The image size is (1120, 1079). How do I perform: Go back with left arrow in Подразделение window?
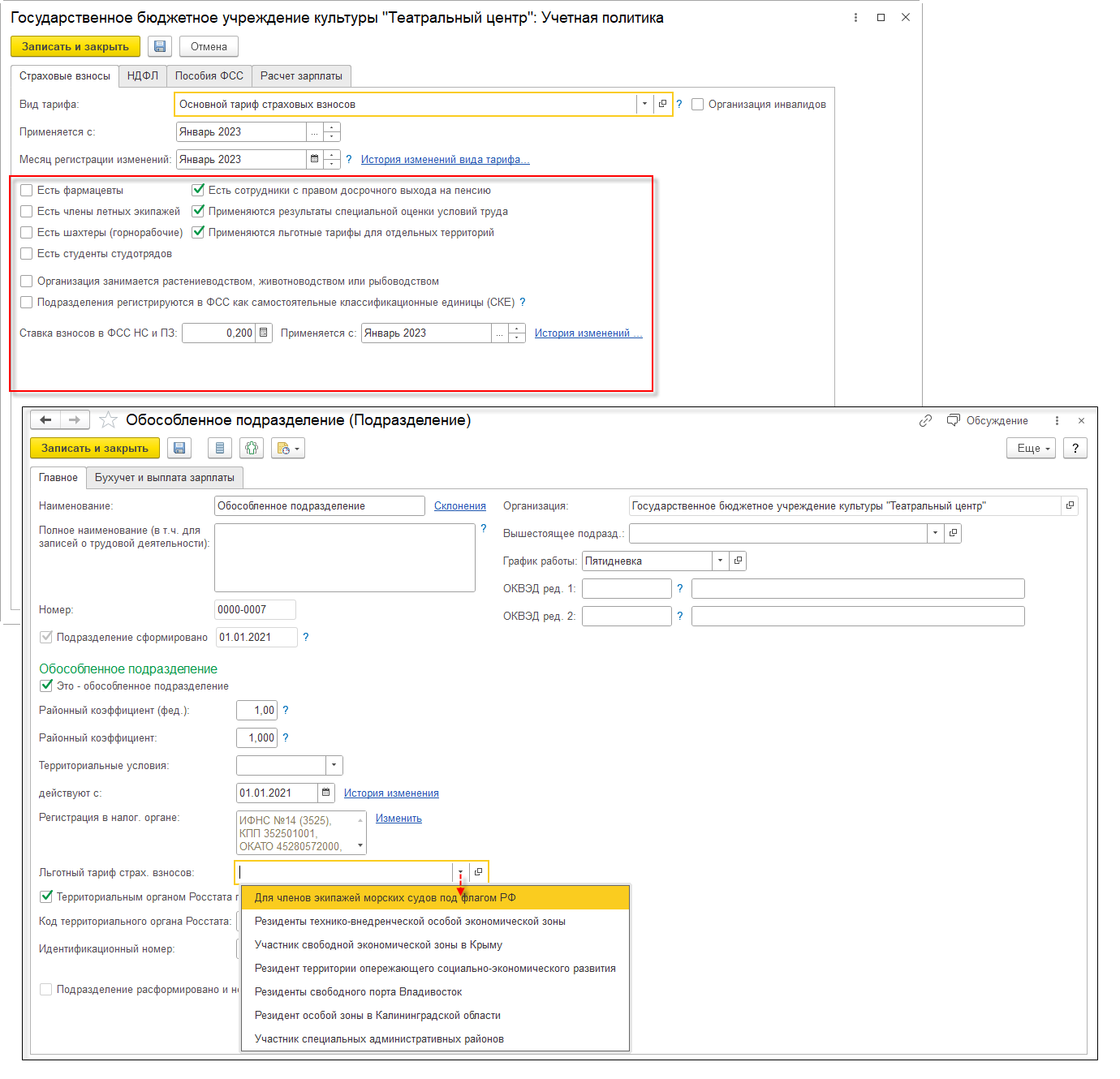point(45,419)
